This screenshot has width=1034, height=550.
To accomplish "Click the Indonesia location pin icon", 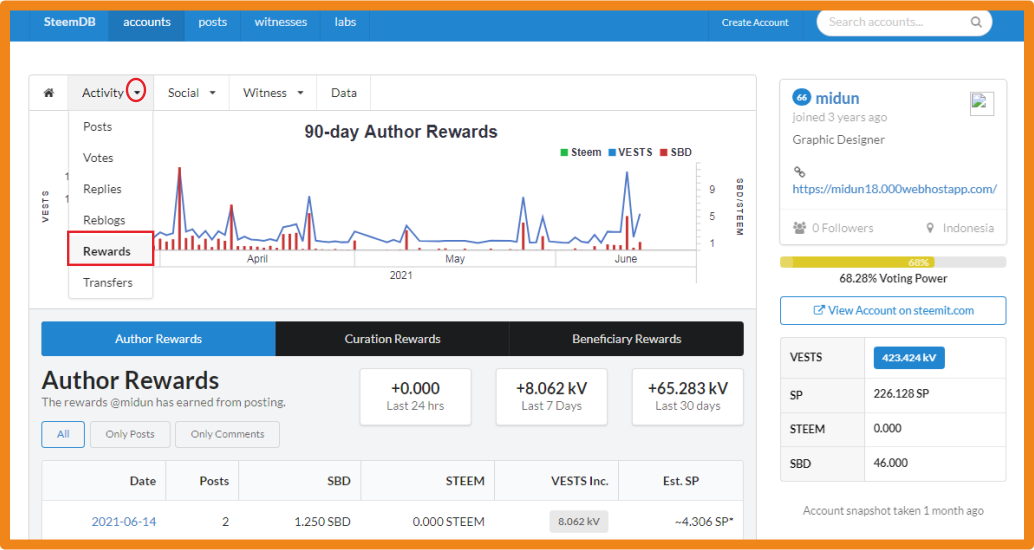I will pos(930,228).
